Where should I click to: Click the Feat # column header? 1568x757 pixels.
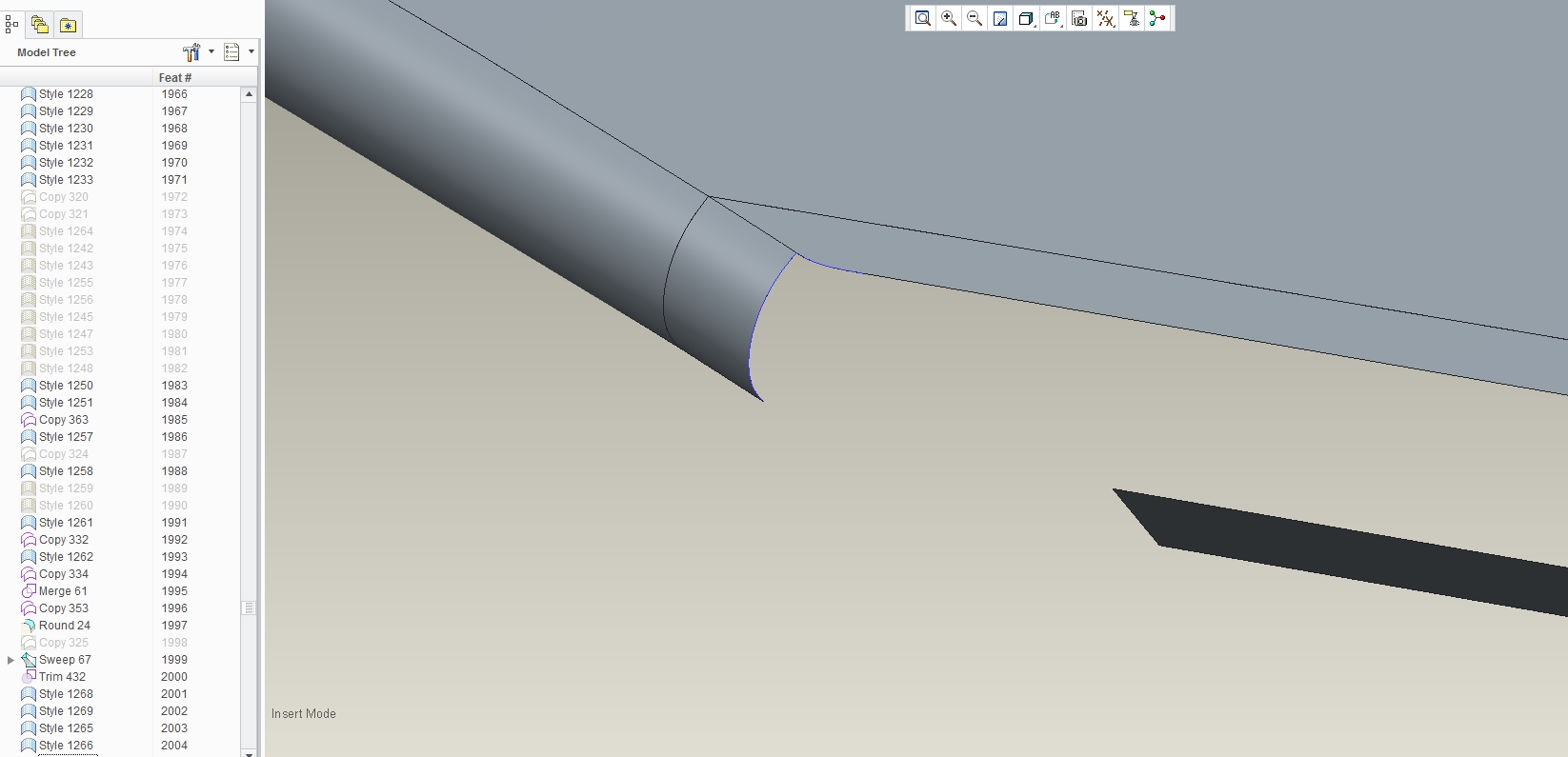pyautogui.click(x=175, y=78)
